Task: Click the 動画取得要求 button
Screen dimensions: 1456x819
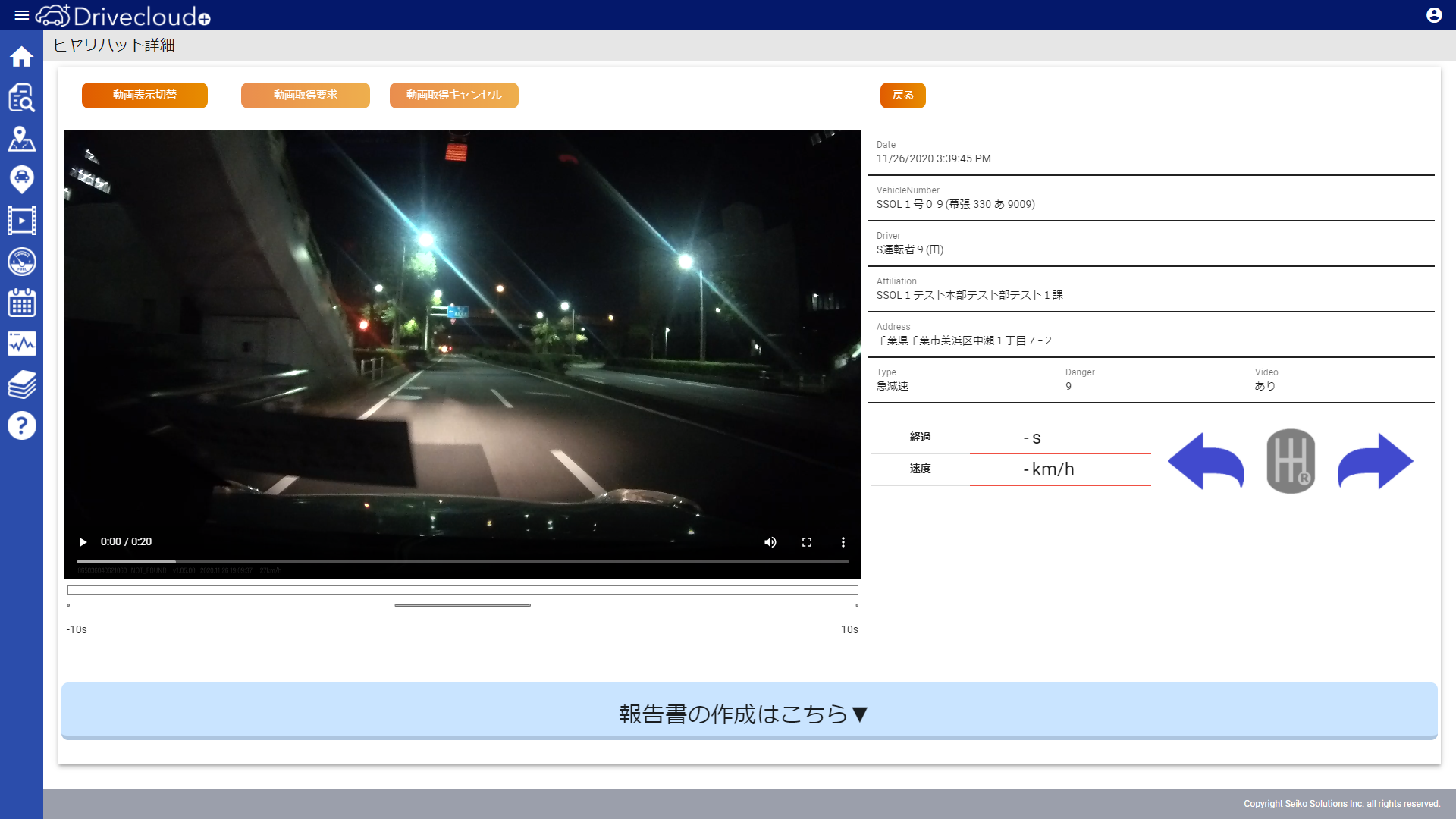Action: 306,95
